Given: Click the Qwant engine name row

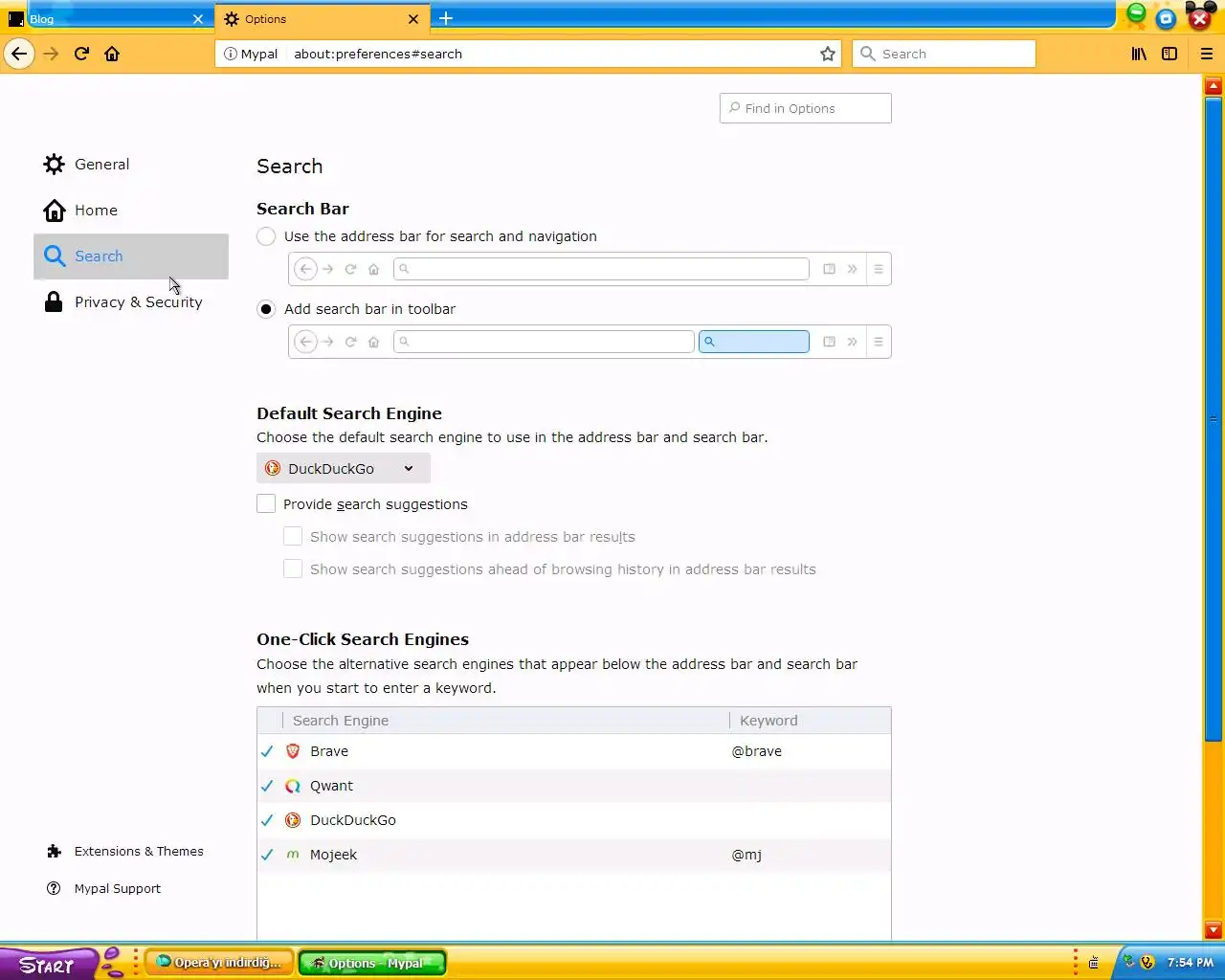Looking at the screenshot, I should tap(574, 786).
